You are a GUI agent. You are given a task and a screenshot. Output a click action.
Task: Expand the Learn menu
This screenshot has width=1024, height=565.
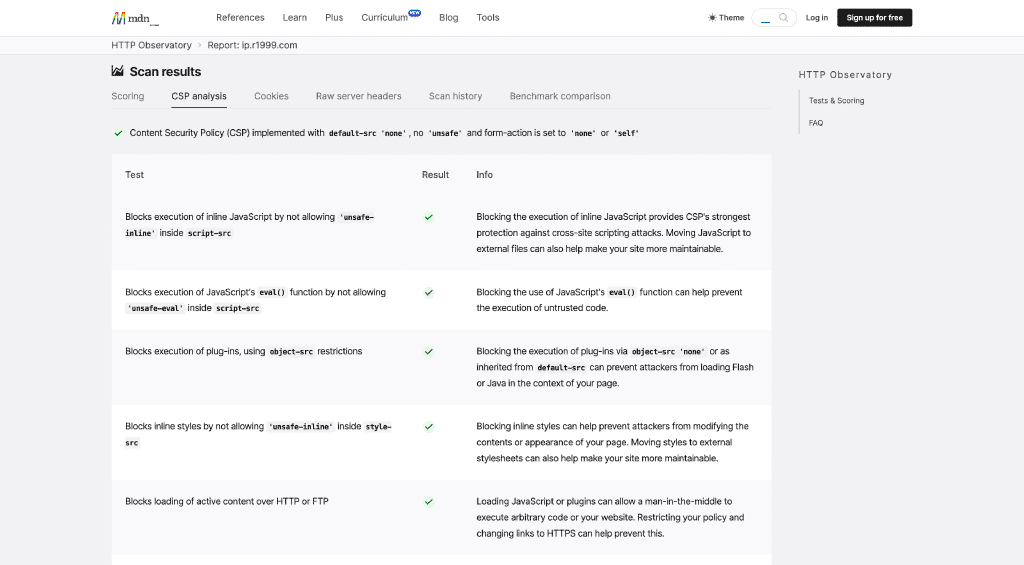pyautogui.click(x=295, y=18)
